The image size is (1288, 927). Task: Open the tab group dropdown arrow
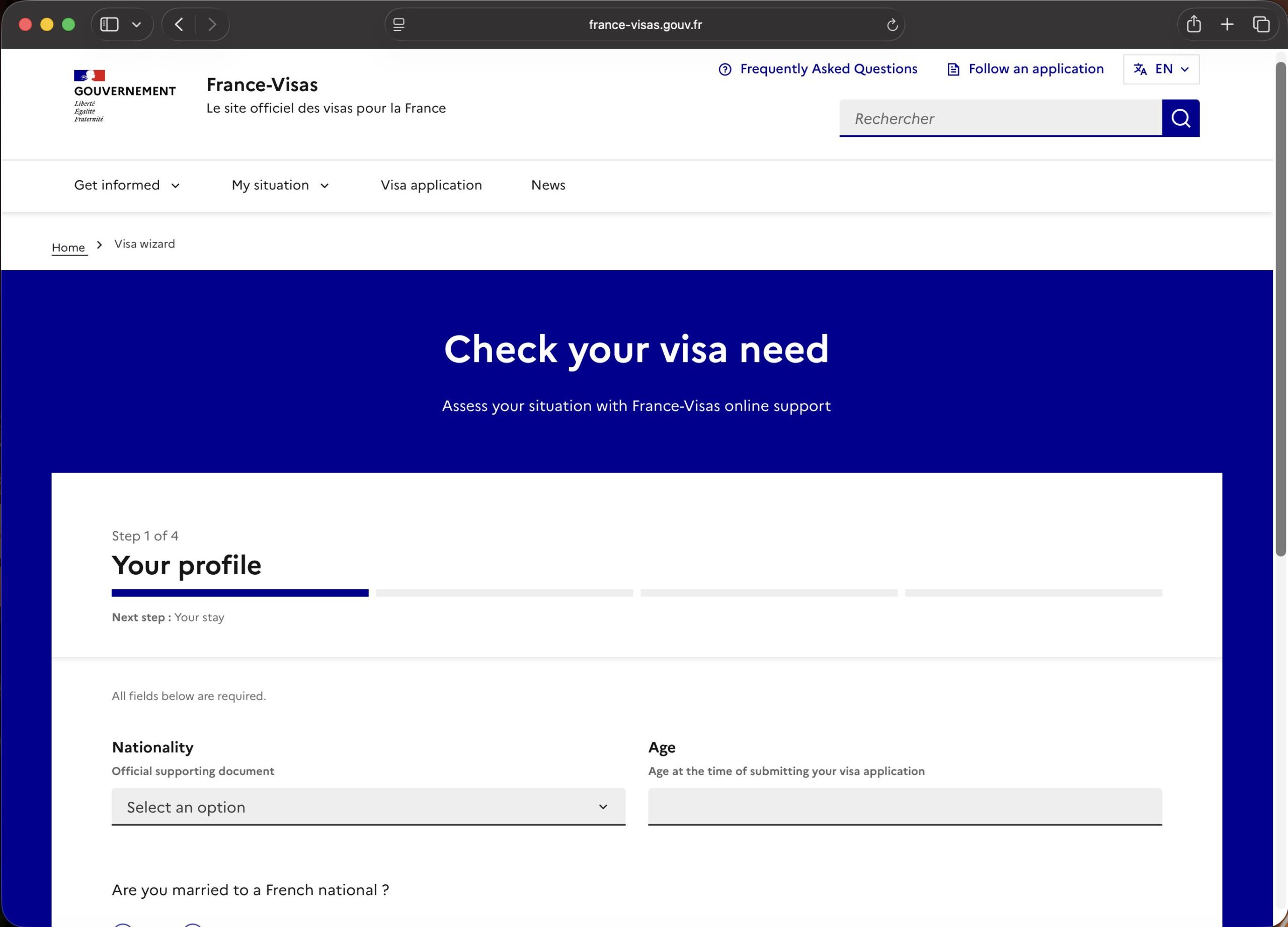pyautogui.click(x=136, y=25)
